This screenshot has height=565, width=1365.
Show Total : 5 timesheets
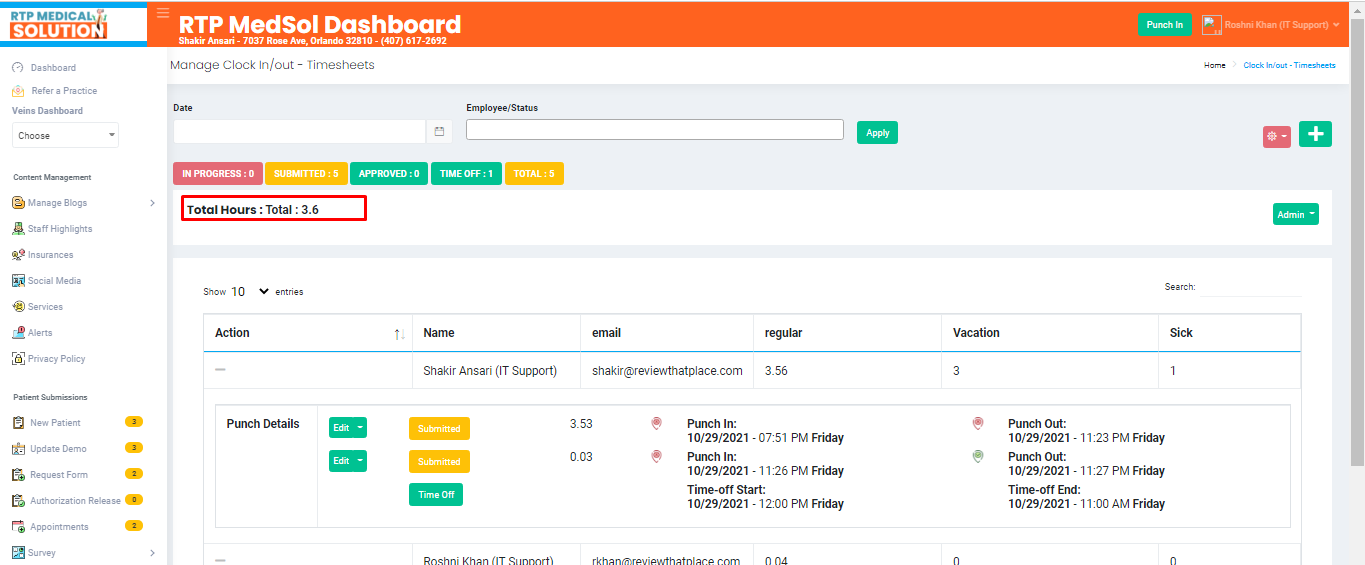(534, 174)
